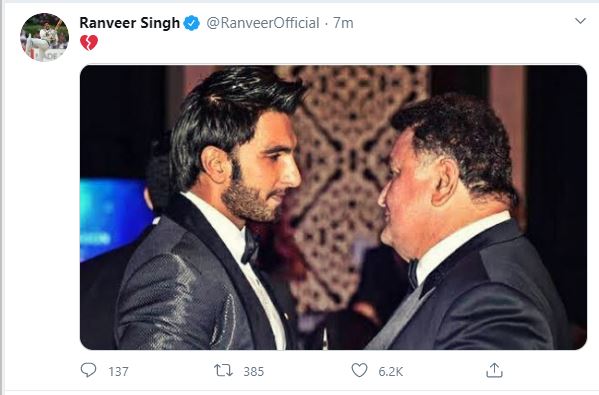Expand the tweet options chevron arrow
This screenshot has height=395, width=599.
pyautogui.click(x=580, y=21)
